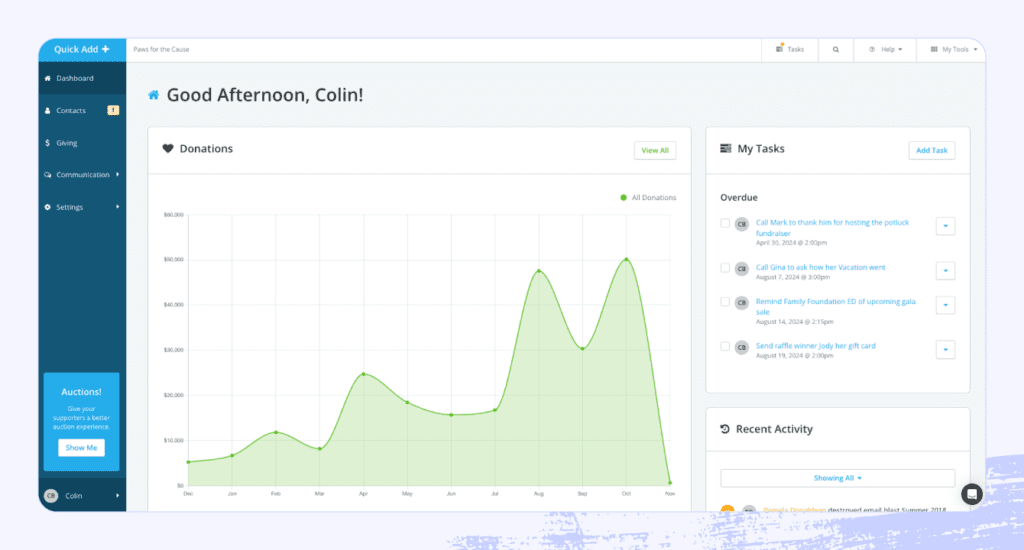Click the Colin avatar in sidebar
The image size is (1024, 550).
[51, 496]
